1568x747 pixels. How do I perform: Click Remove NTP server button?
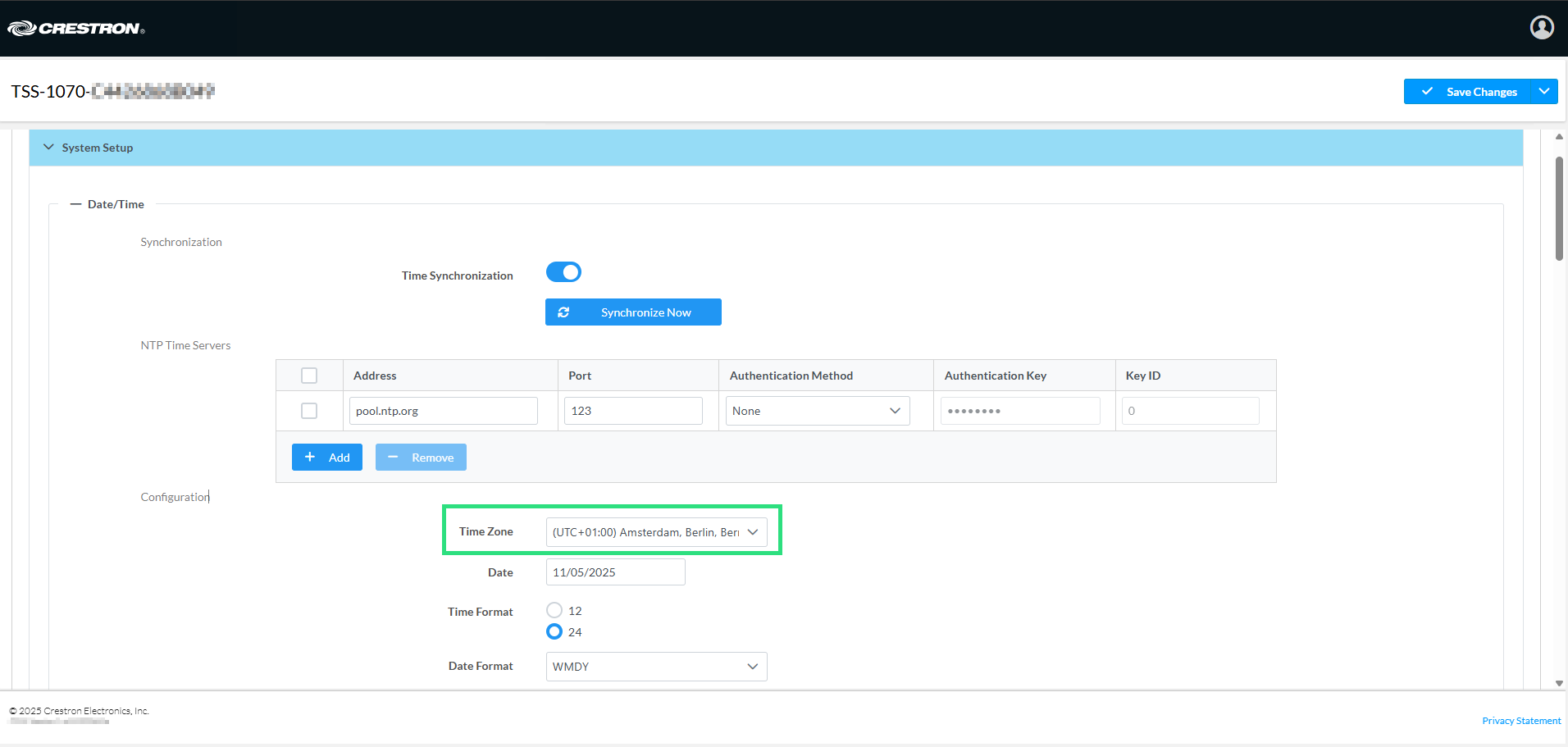(x=421, y=458)
